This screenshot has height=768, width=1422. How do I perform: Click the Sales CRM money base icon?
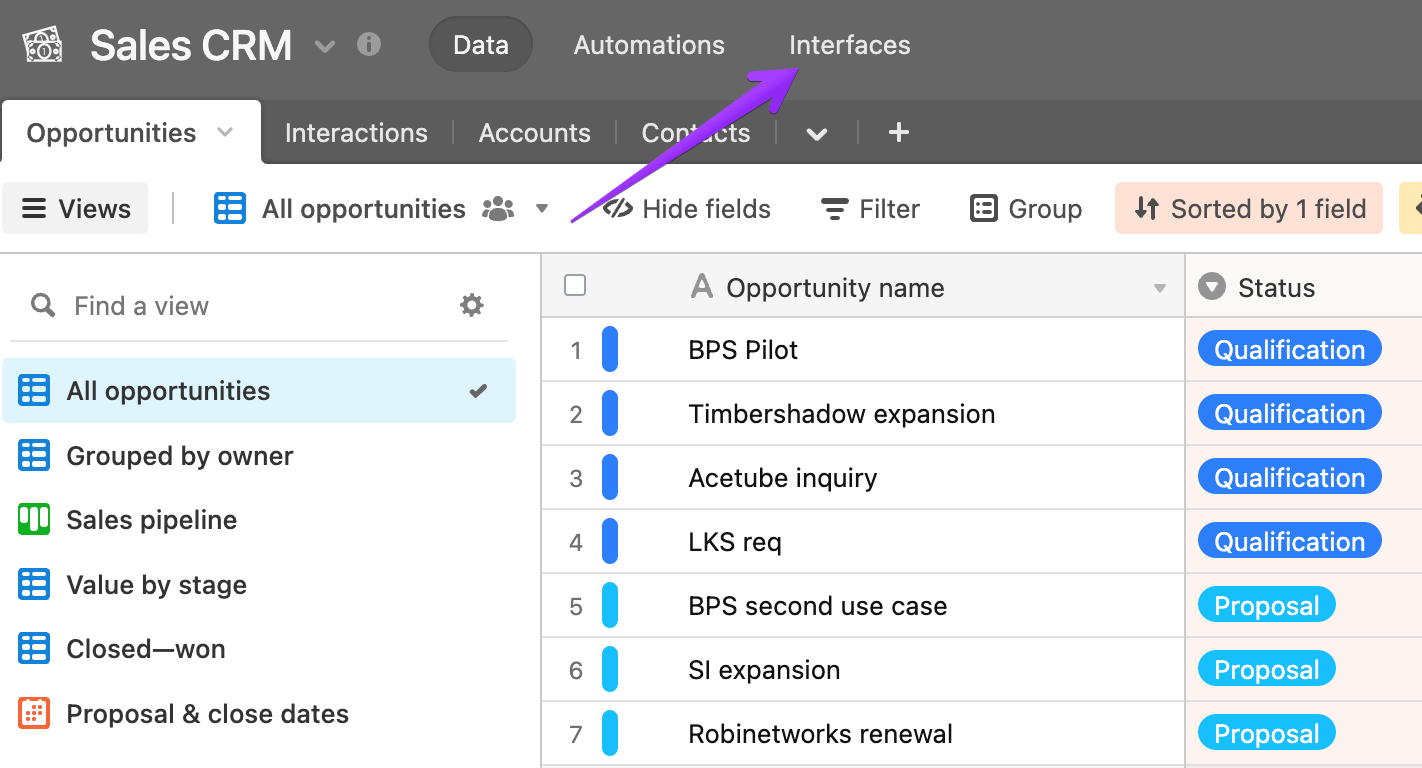(x=43, y=45)
